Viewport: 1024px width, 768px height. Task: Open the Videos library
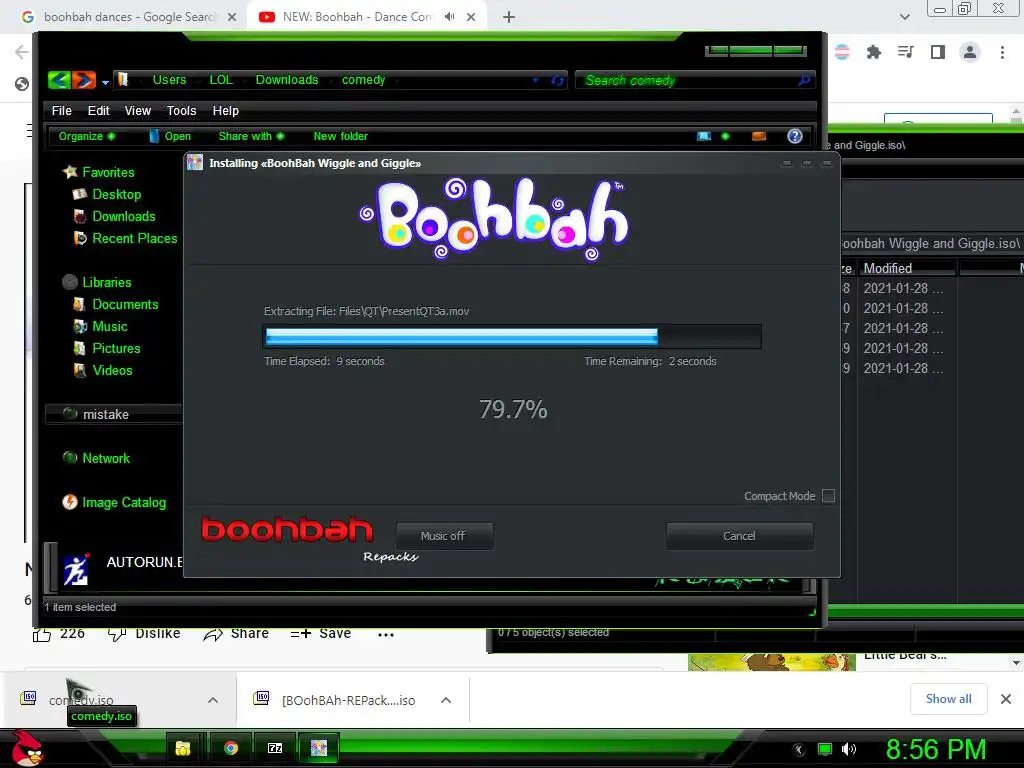pyautogui.click(x=103, y=370)
